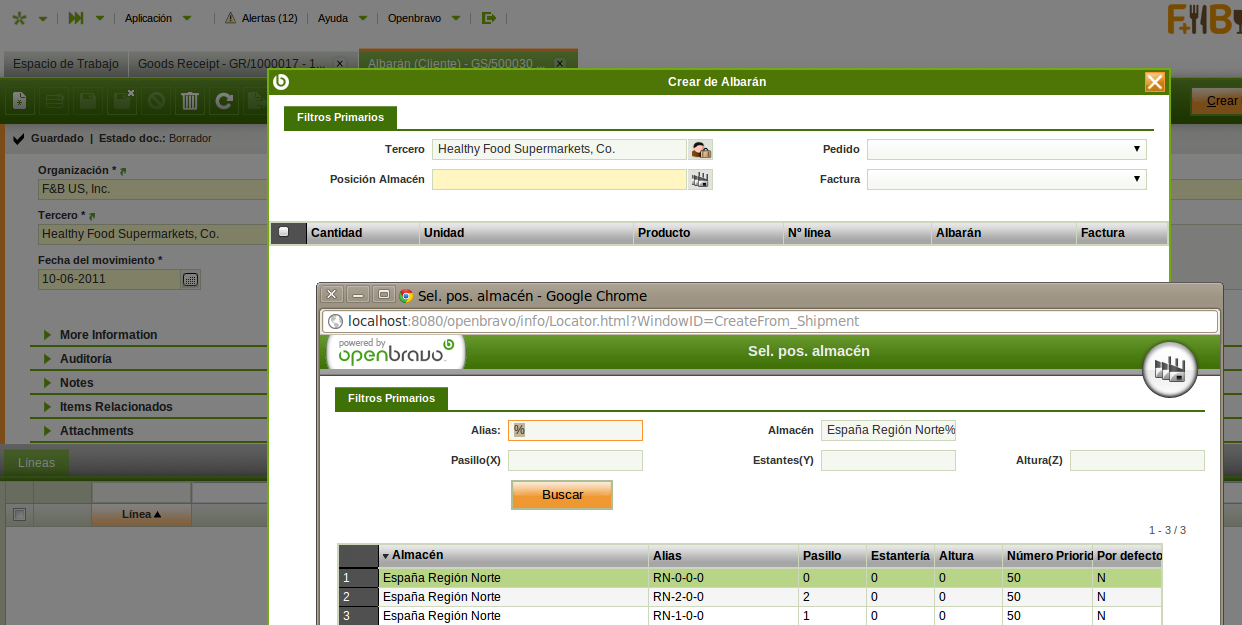Click the logout icon in top bar

coord(488,18)
